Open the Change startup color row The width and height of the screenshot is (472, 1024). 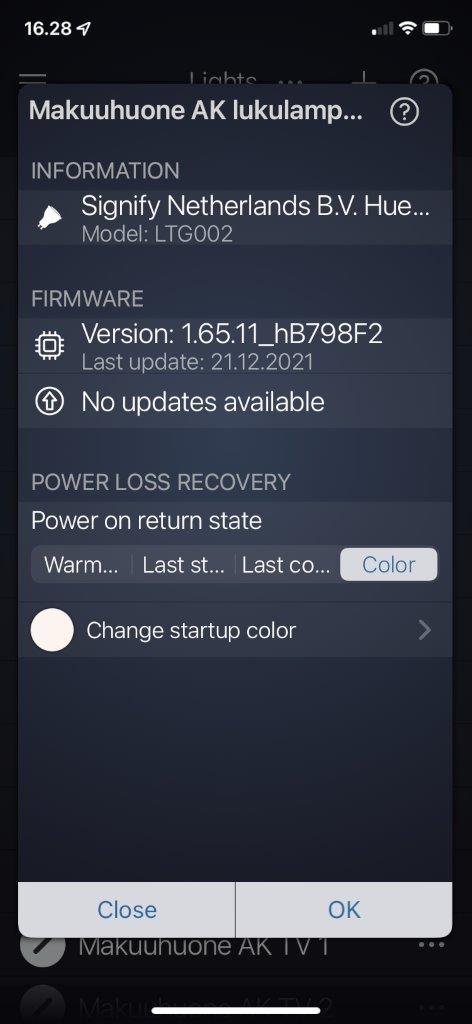[235, 630]
